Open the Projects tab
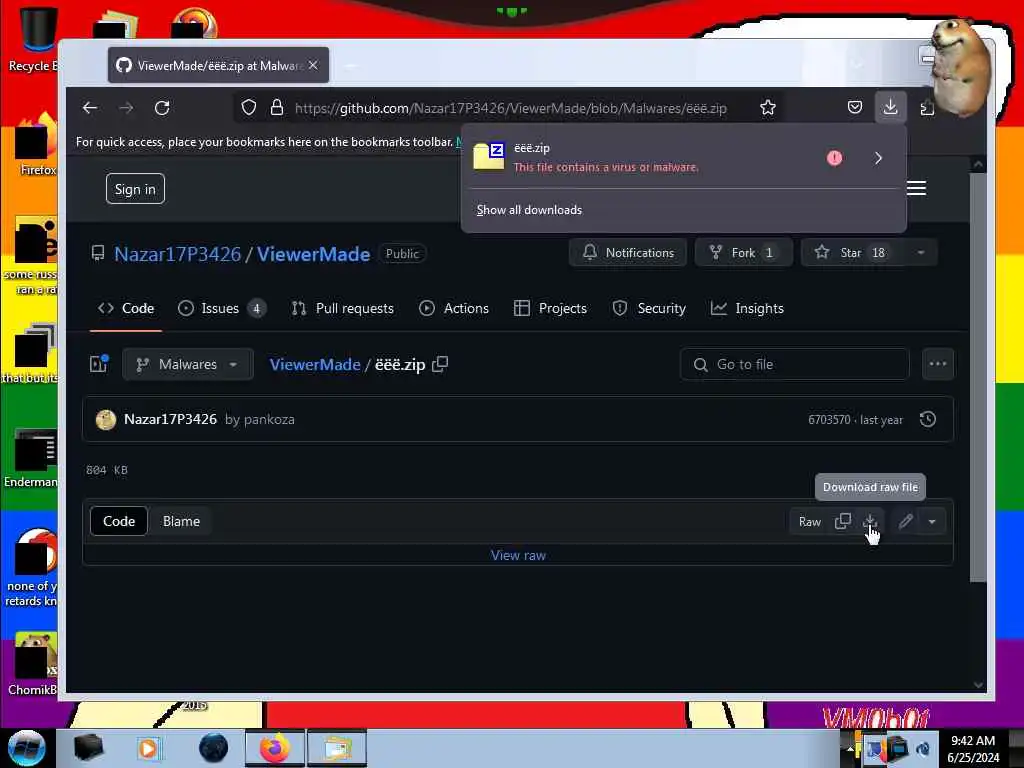Viewport: 1024px width, 768px height. 551,308
